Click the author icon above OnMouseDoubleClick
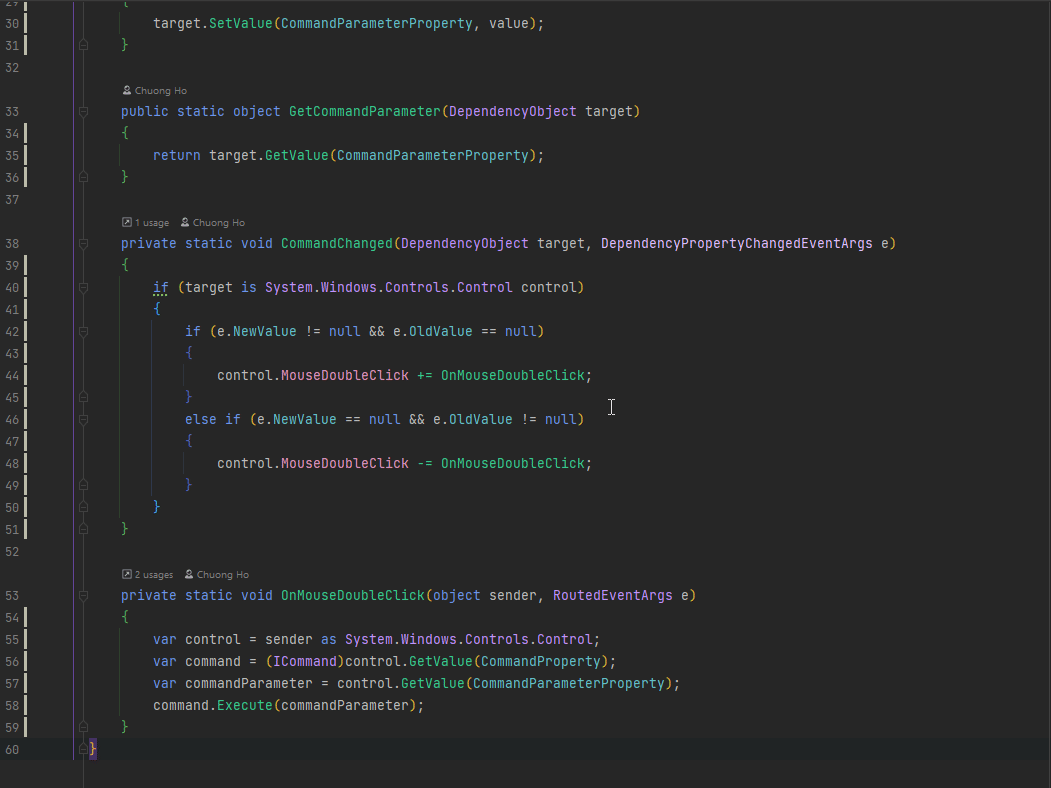The height and width of the screenshot is (788, 1051). (188, 575)
